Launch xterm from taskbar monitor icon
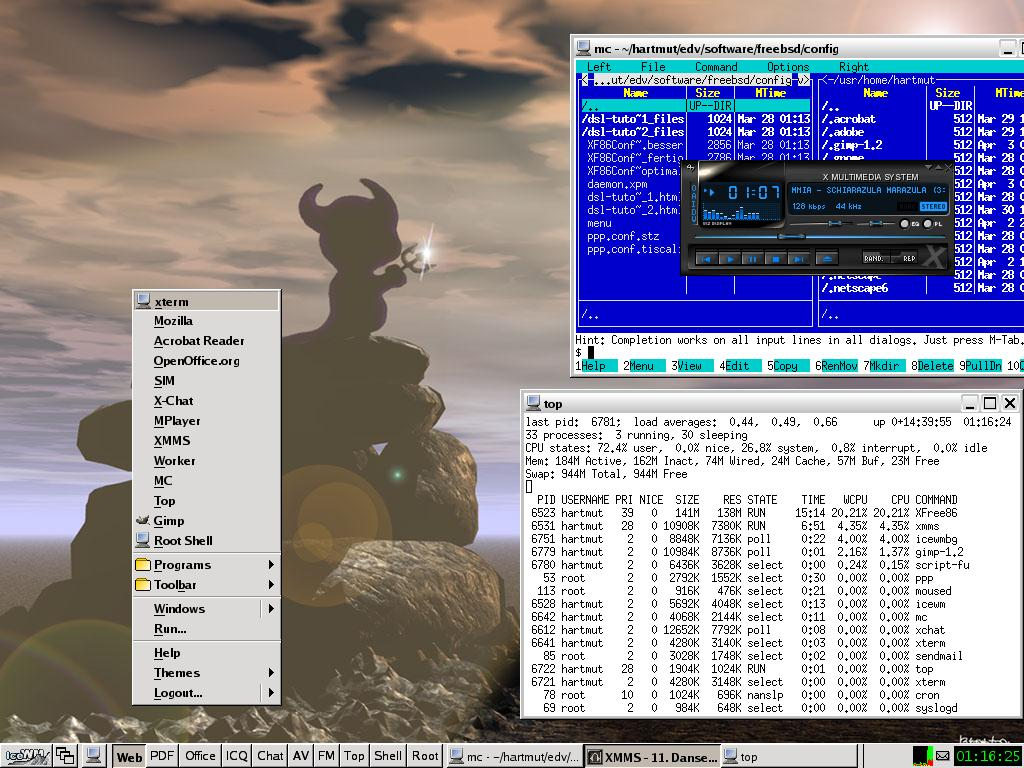The height and width of the screenshot is (768, 1024). point(93,756)
